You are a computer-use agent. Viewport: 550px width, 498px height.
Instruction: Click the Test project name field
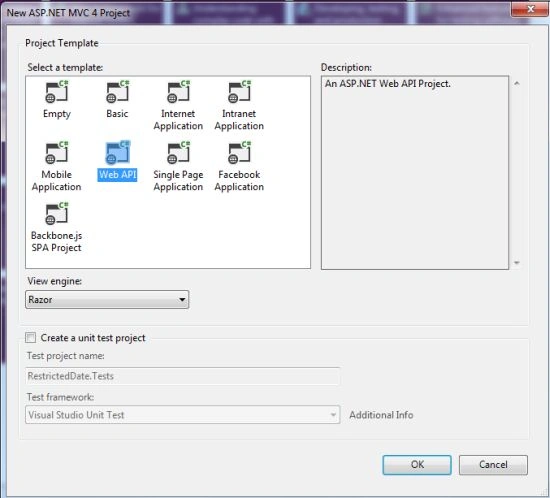coord(182,376)
